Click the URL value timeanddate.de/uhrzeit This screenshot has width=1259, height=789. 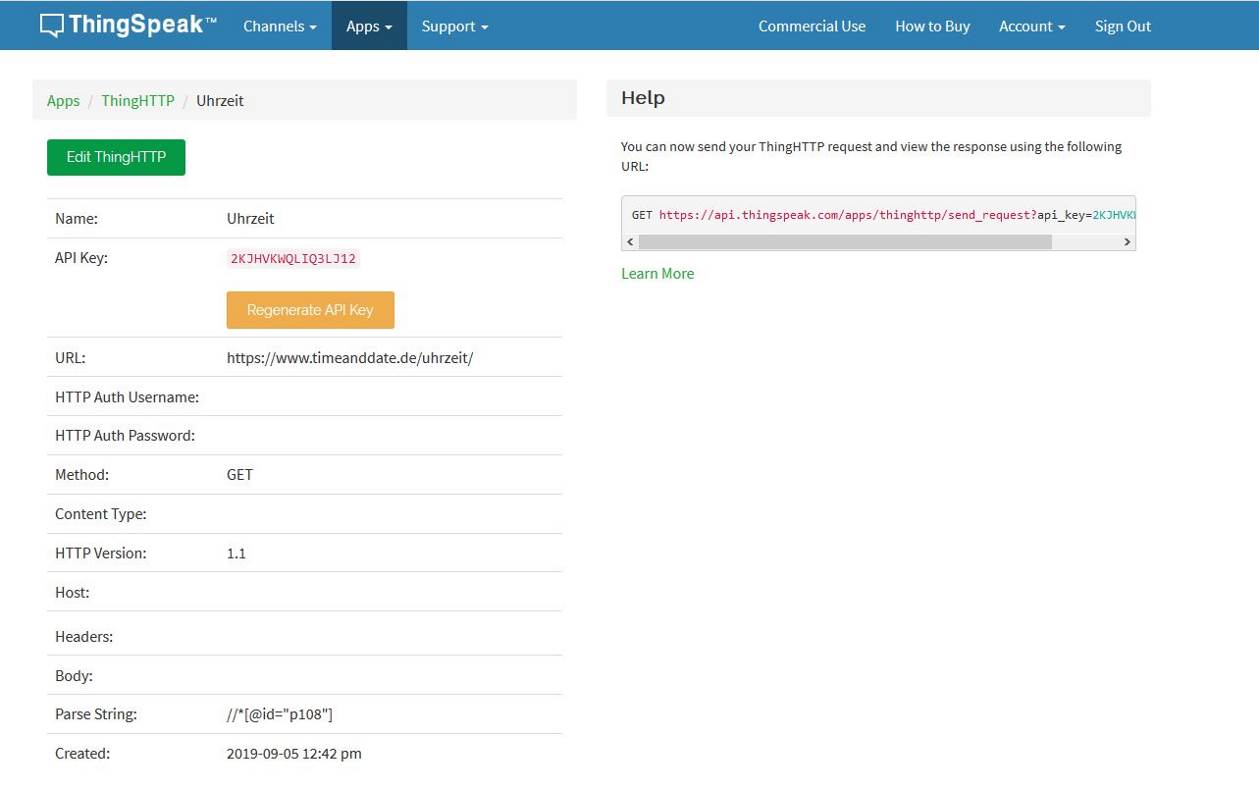pyautogui.click(x=350, y=357)
